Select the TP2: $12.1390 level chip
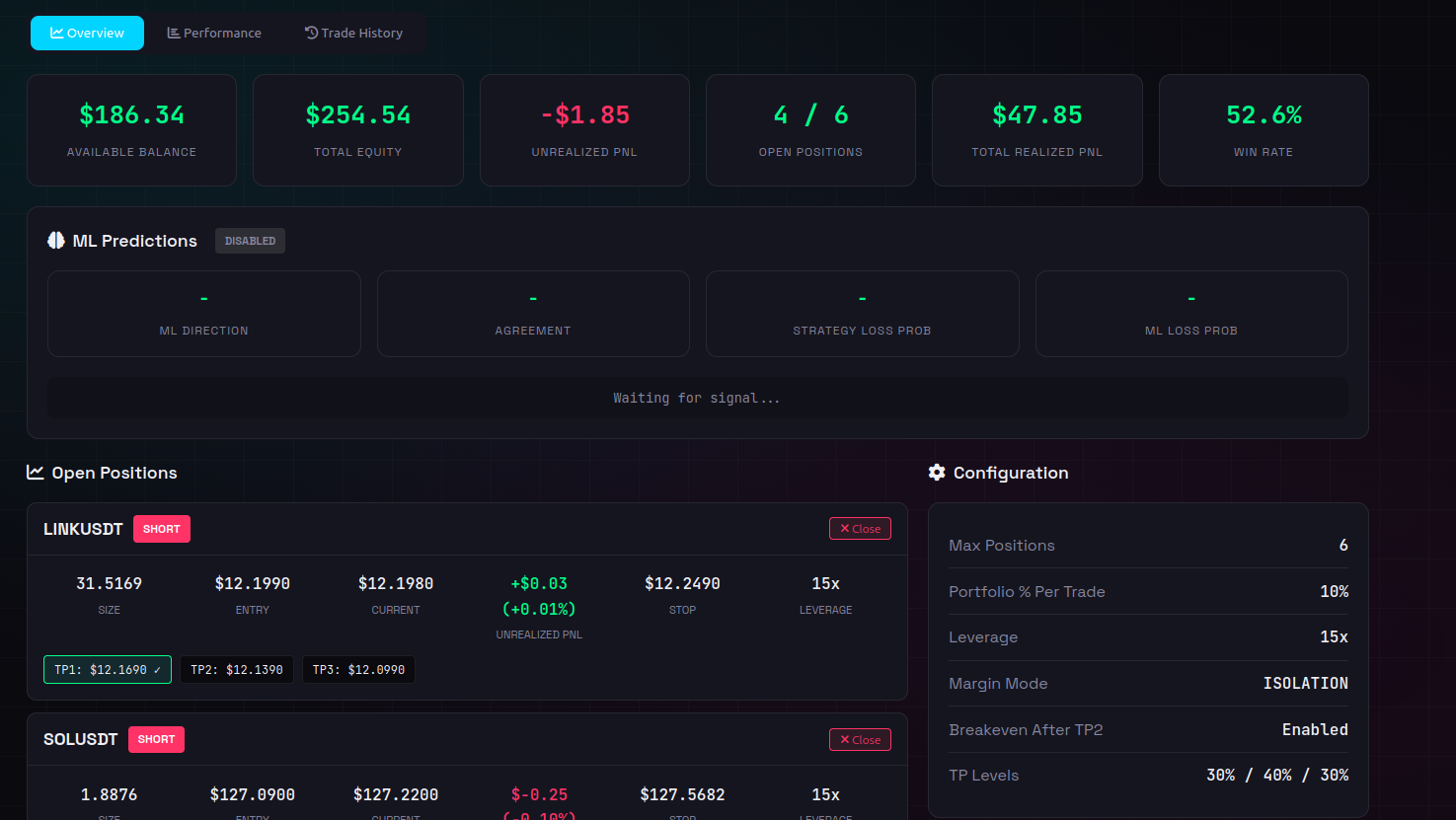 coord(236,669)
